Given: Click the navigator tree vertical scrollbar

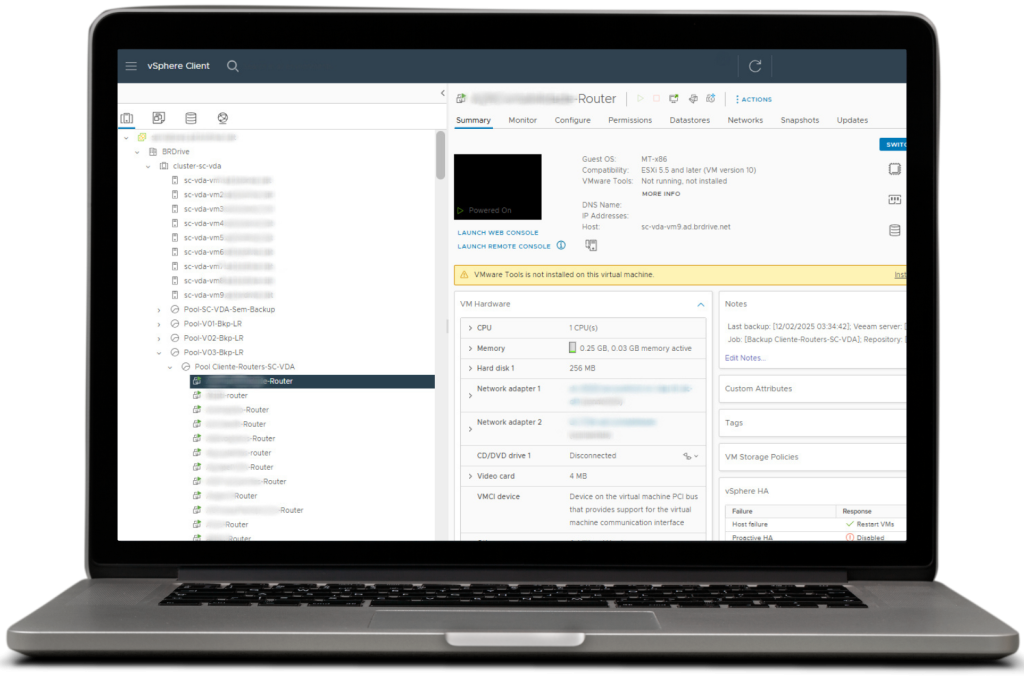Looking at the screenshot, I should pyautogui.click(x=440, y=155).
